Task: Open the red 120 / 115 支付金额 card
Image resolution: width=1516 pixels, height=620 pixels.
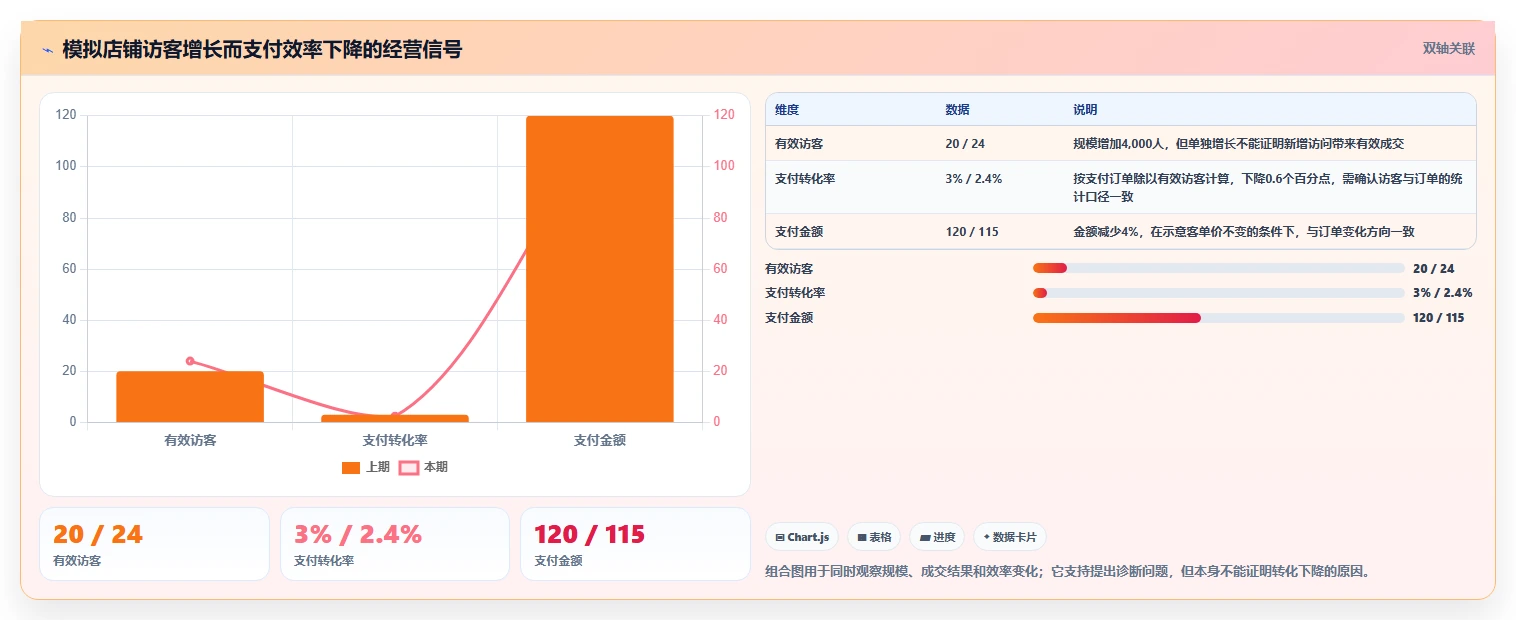Action: 635,544
